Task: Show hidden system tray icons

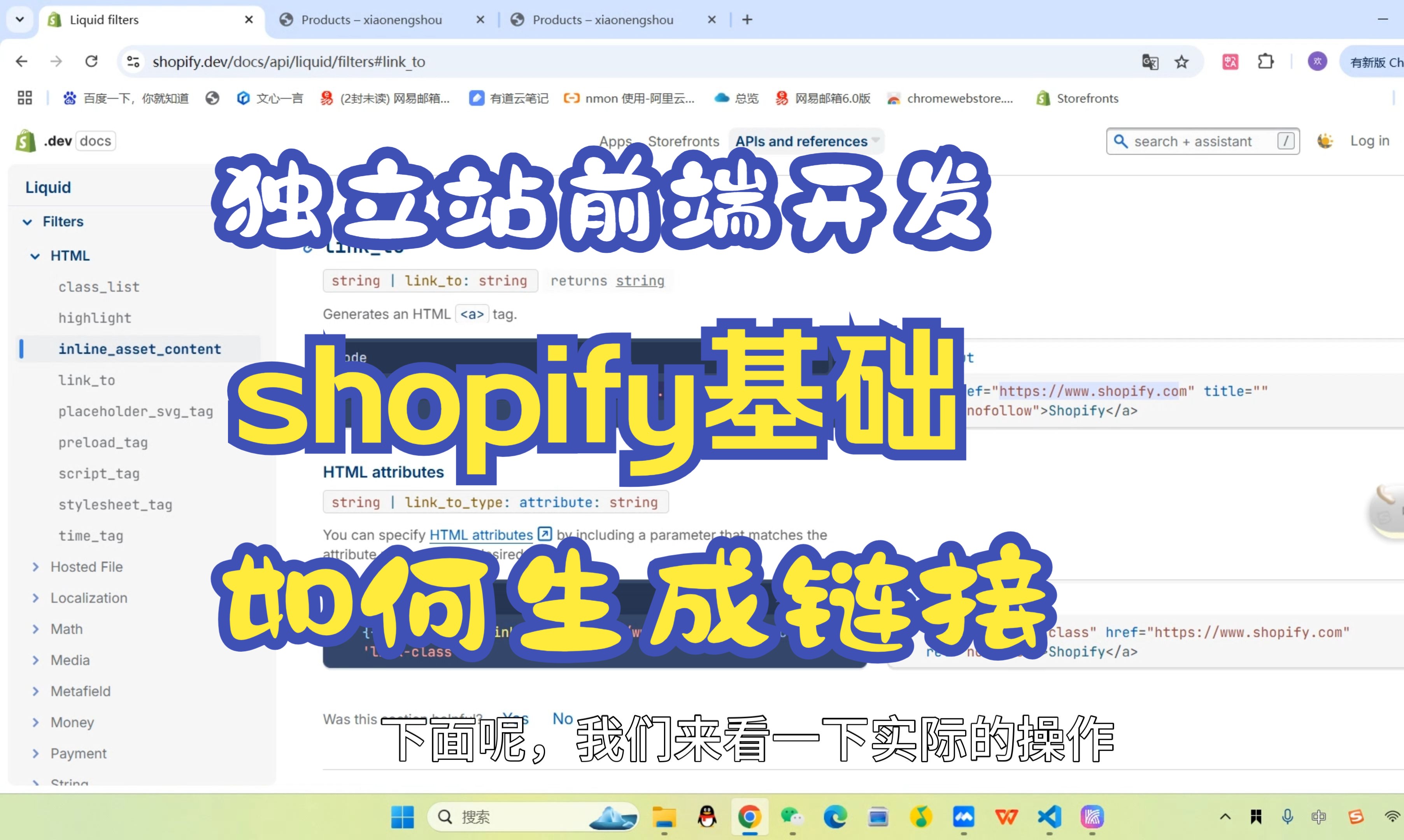Action: pyautogui.click(x=1225, y=817)
